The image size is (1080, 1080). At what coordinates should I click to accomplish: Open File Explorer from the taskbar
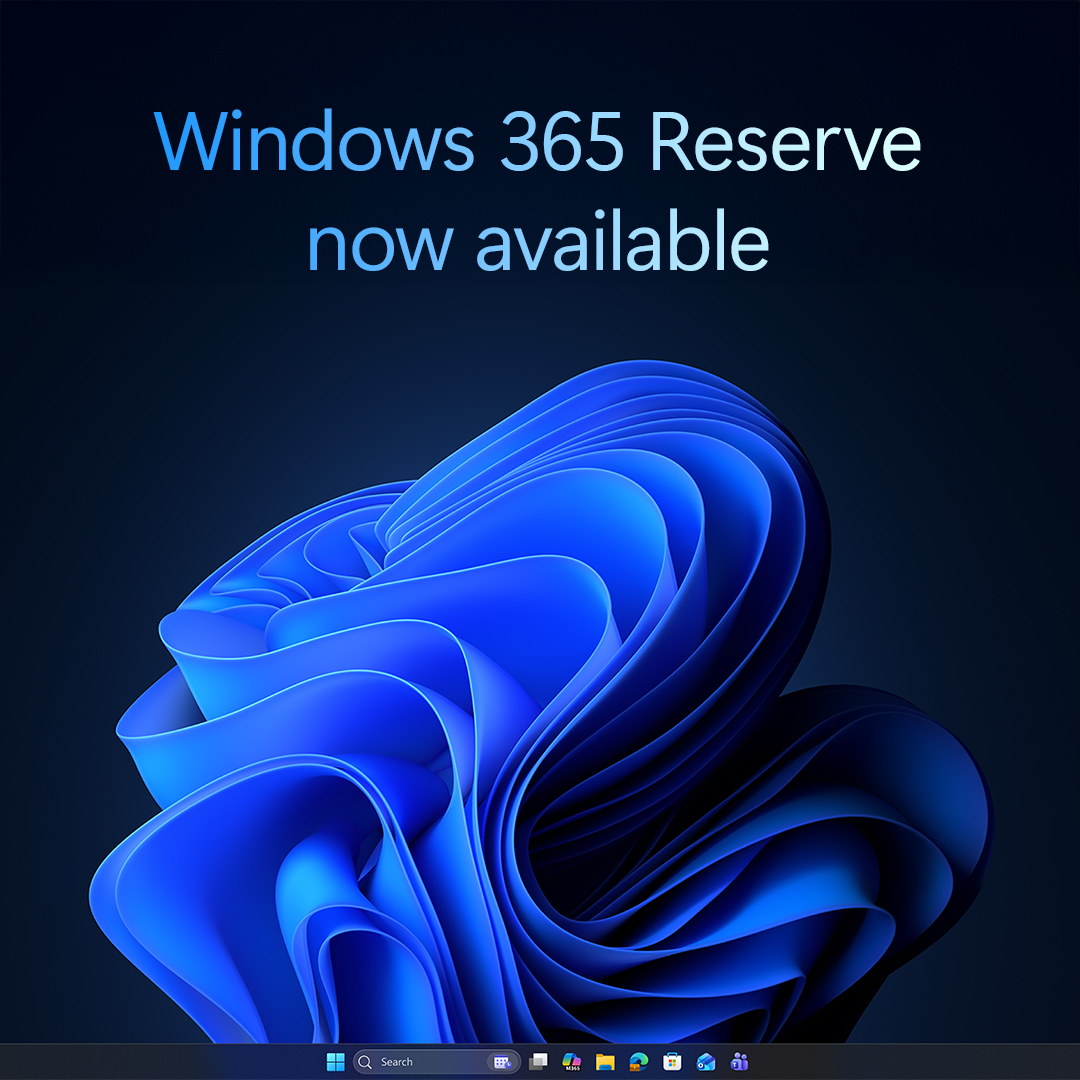point(605,1061)
